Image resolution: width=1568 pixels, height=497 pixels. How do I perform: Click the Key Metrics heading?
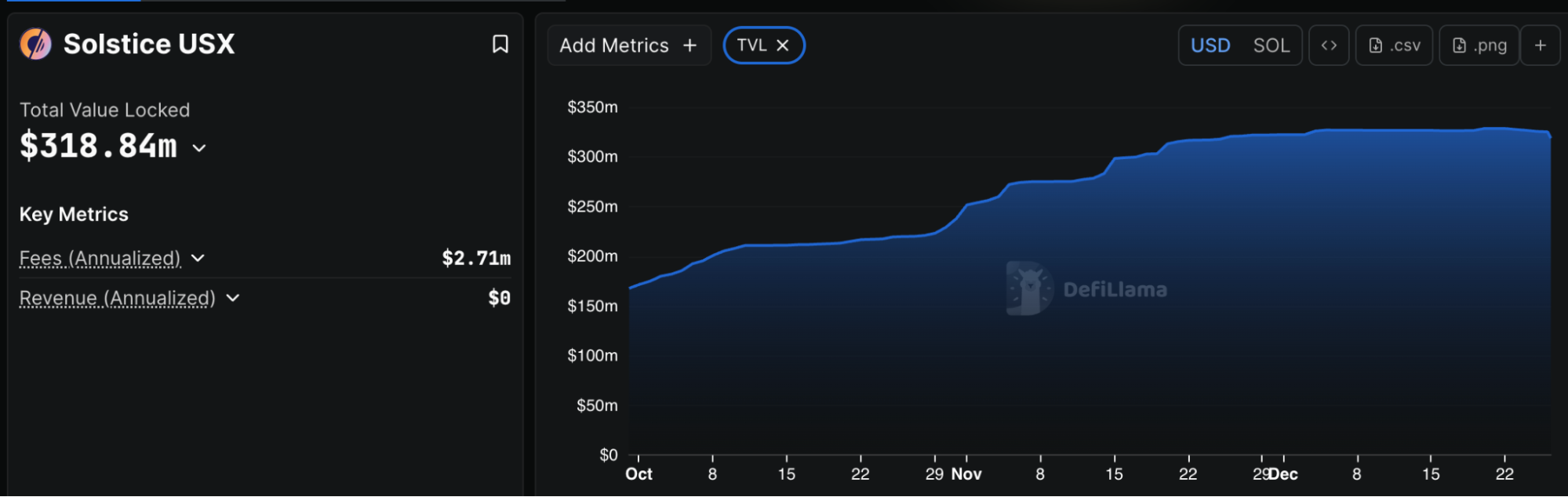pos(74,214)
